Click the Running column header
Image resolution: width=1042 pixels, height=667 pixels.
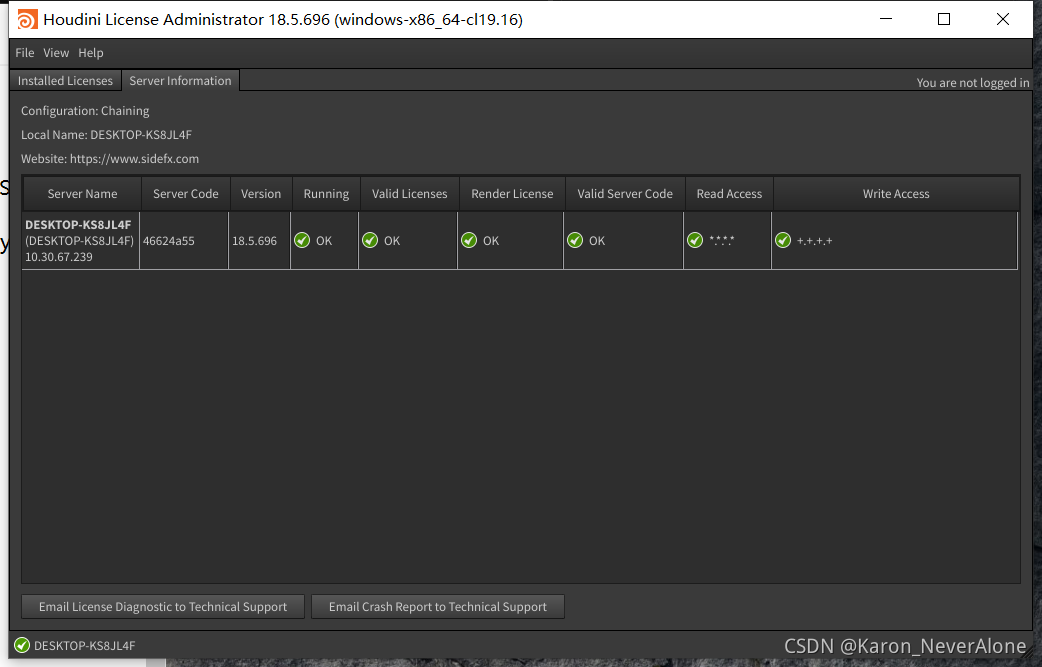coord(326,194)
